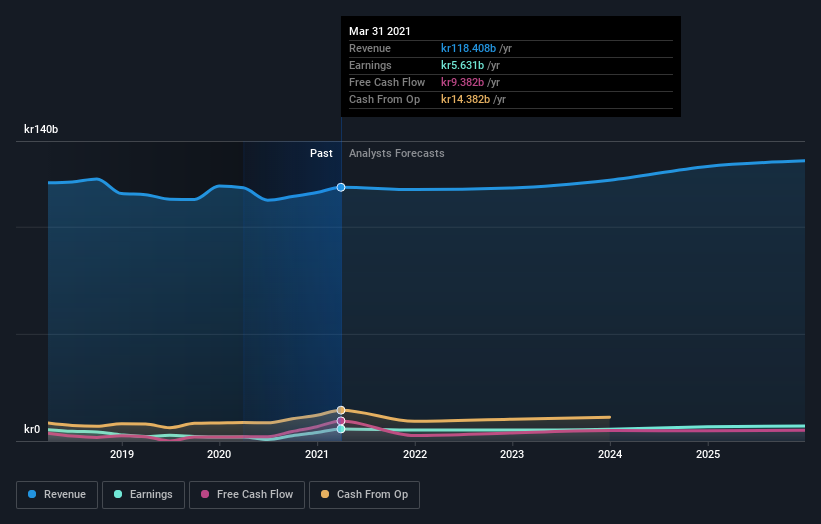This screenshot has height=524, width=821.
Task: Toggle the Cash From Op legend button
Action: [364, 495]
